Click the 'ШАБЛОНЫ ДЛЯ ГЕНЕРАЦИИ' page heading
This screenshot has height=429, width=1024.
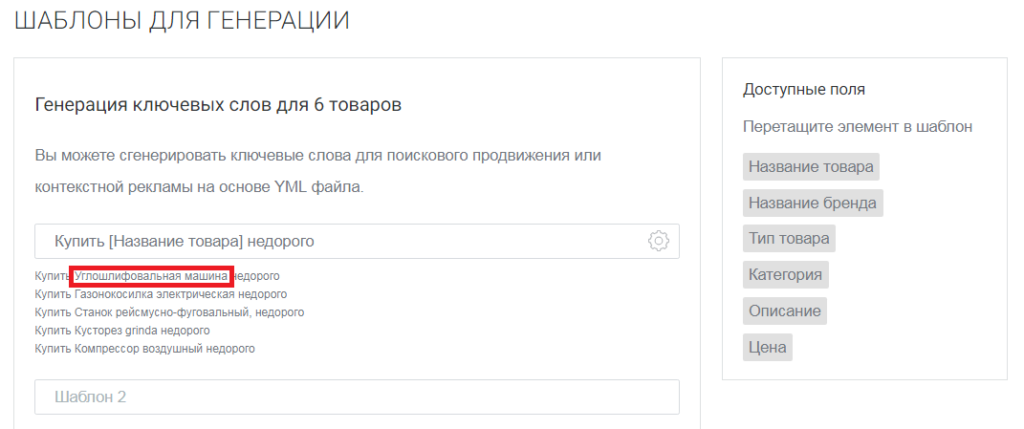click(182, 21)
